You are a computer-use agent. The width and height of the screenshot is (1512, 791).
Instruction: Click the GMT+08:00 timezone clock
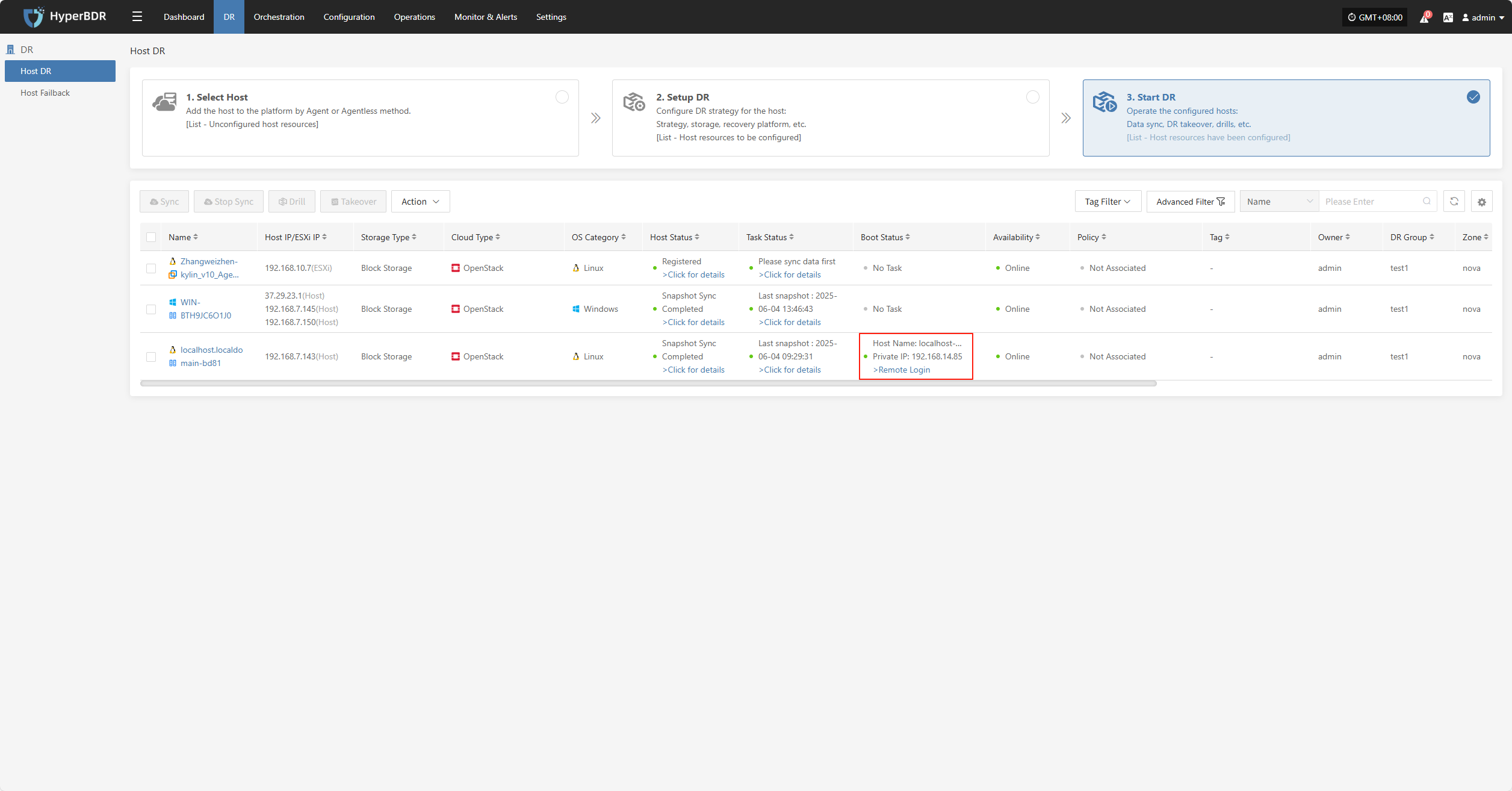point(1375,17)
